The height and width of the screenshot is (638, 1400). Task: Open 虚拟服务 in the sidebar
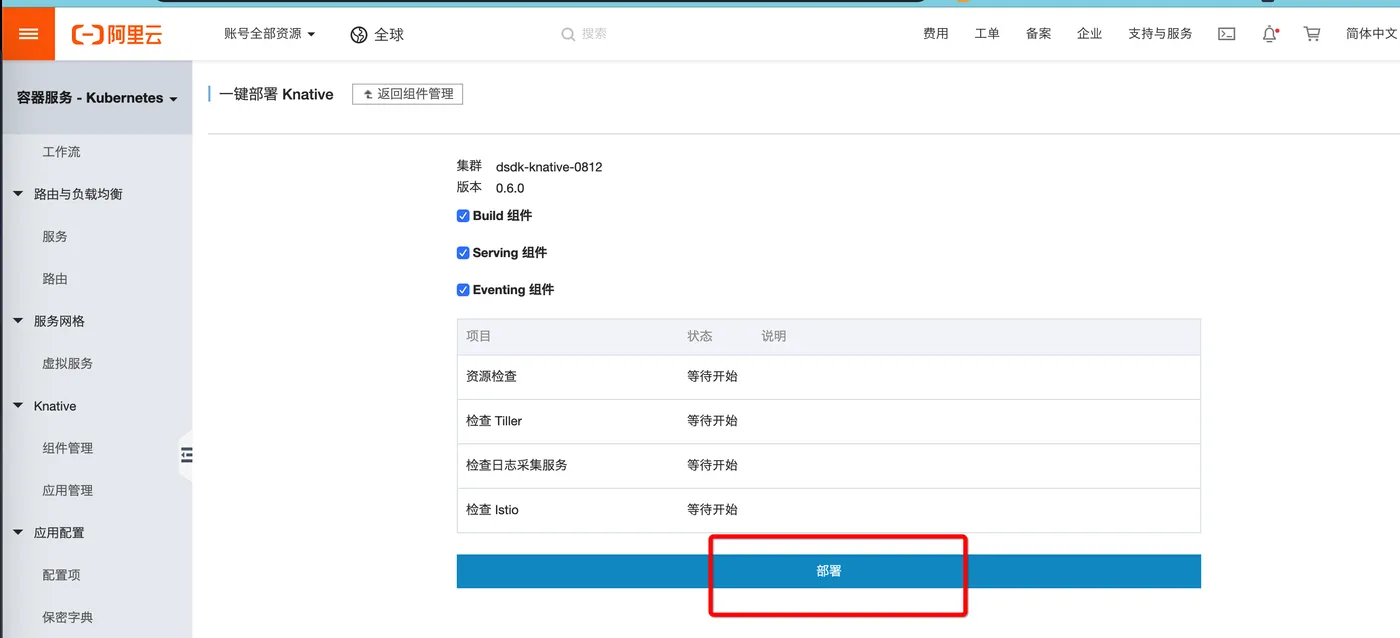click(67, 364)
